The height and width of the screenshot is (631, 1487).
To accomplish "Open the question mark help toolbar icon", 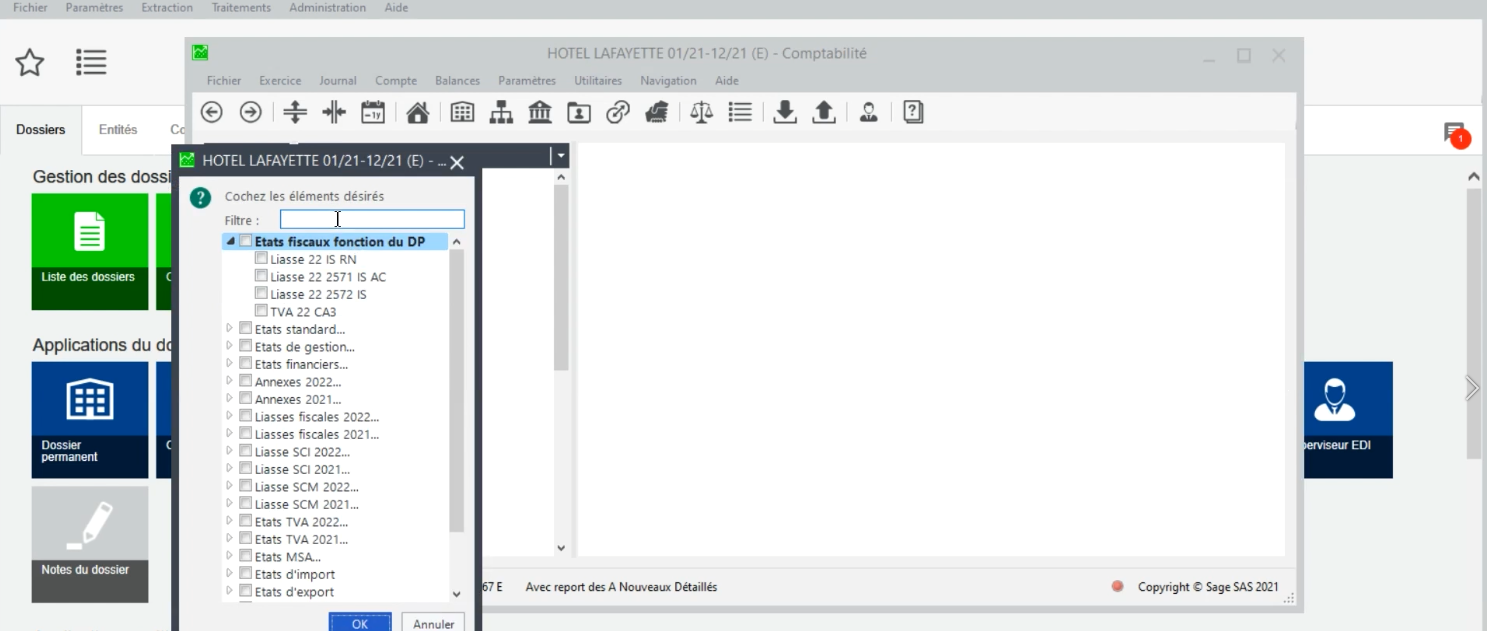I will [913, 113].
